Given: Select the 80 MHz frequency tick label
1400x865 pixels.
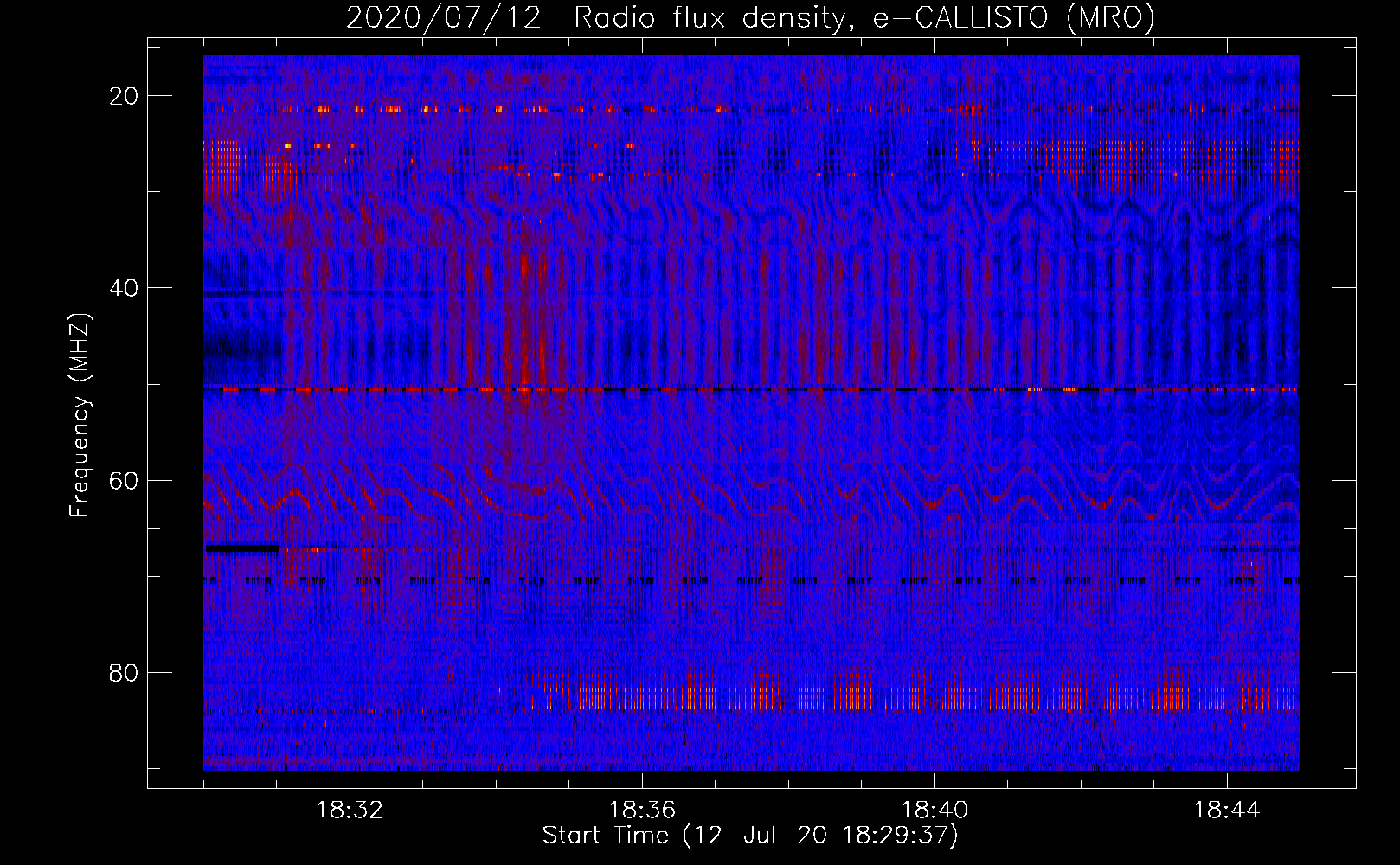Looking at the screenshot, I should click(124, 673).
